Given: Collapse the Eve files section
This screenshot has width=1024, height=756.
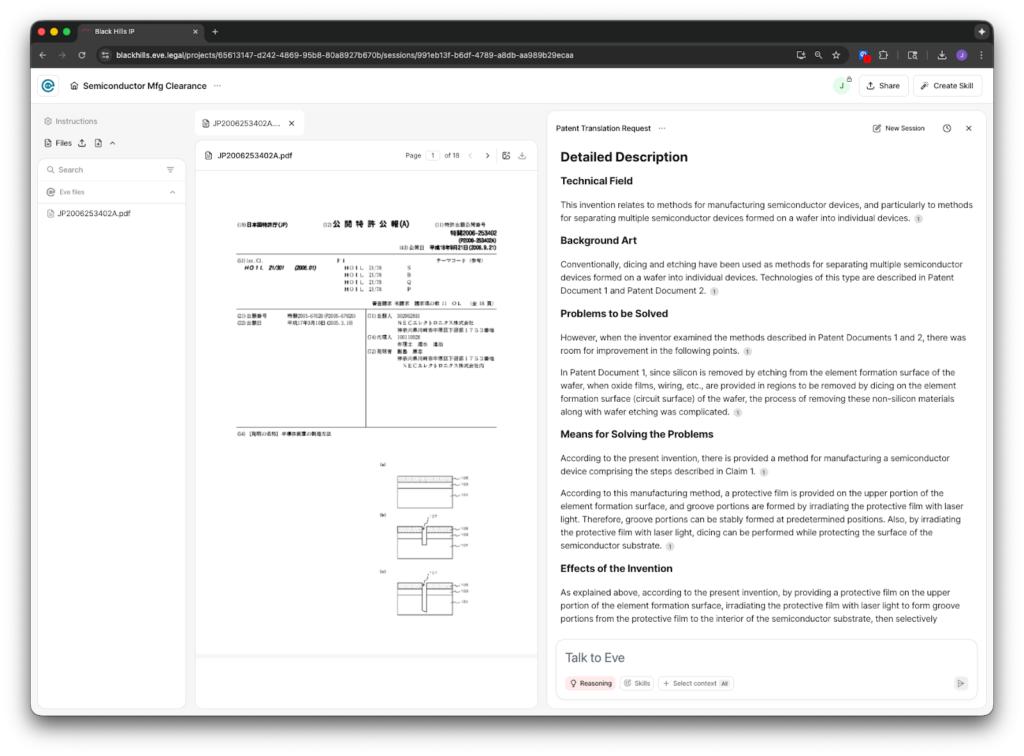Looking at the screenshot, I should point(172,192).
